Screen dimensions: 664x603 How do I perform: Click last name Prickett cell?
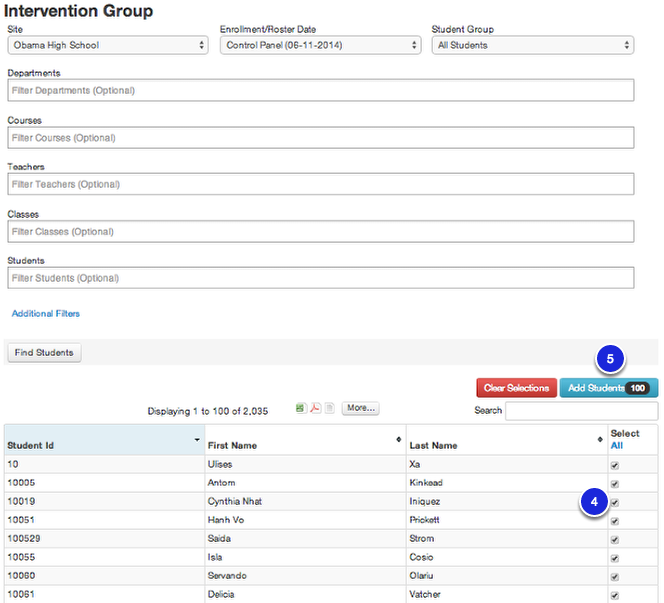(507, 520)
